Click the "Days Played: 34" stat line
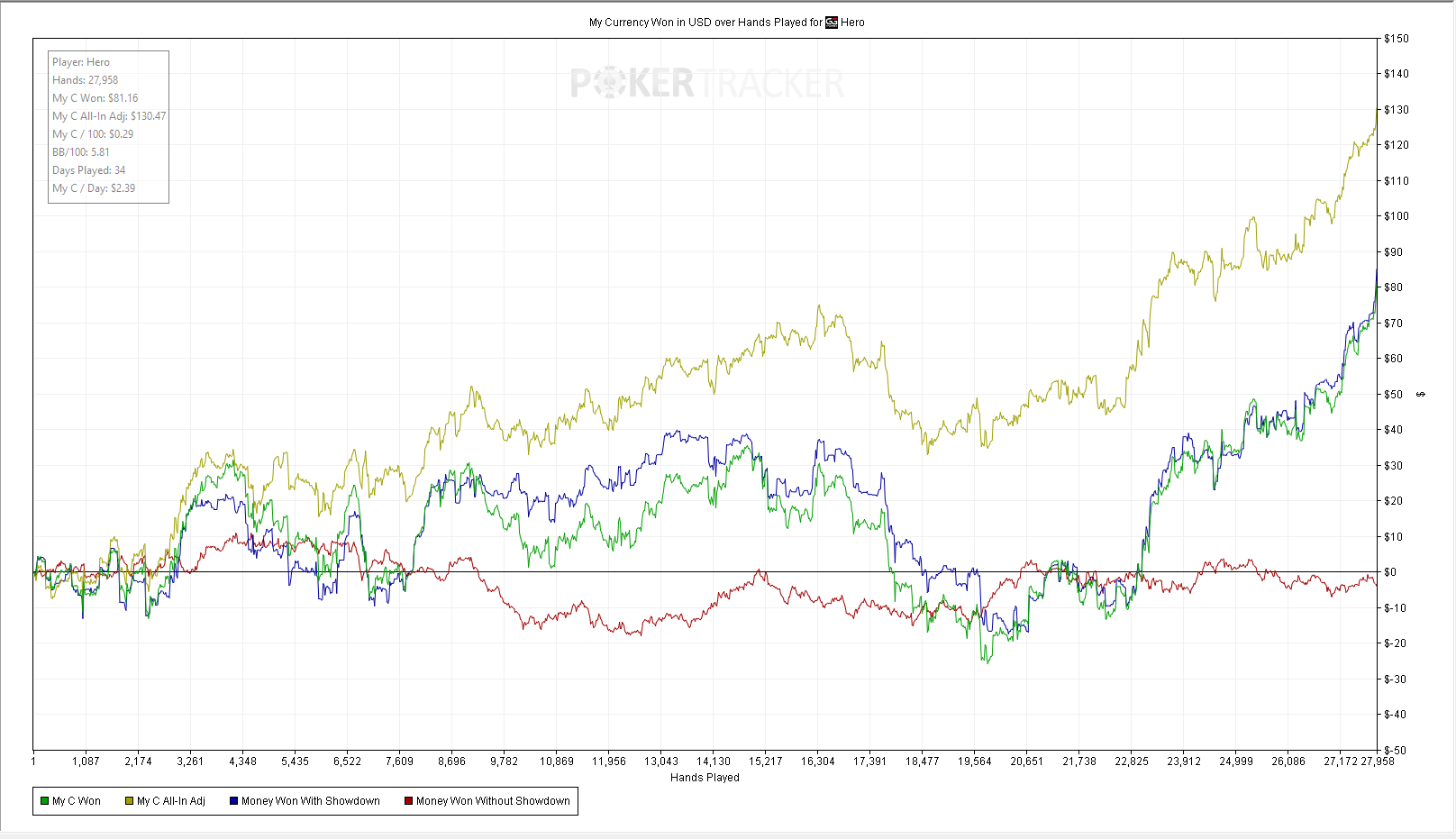1456x839 pixels. click(x=89, y=170)
